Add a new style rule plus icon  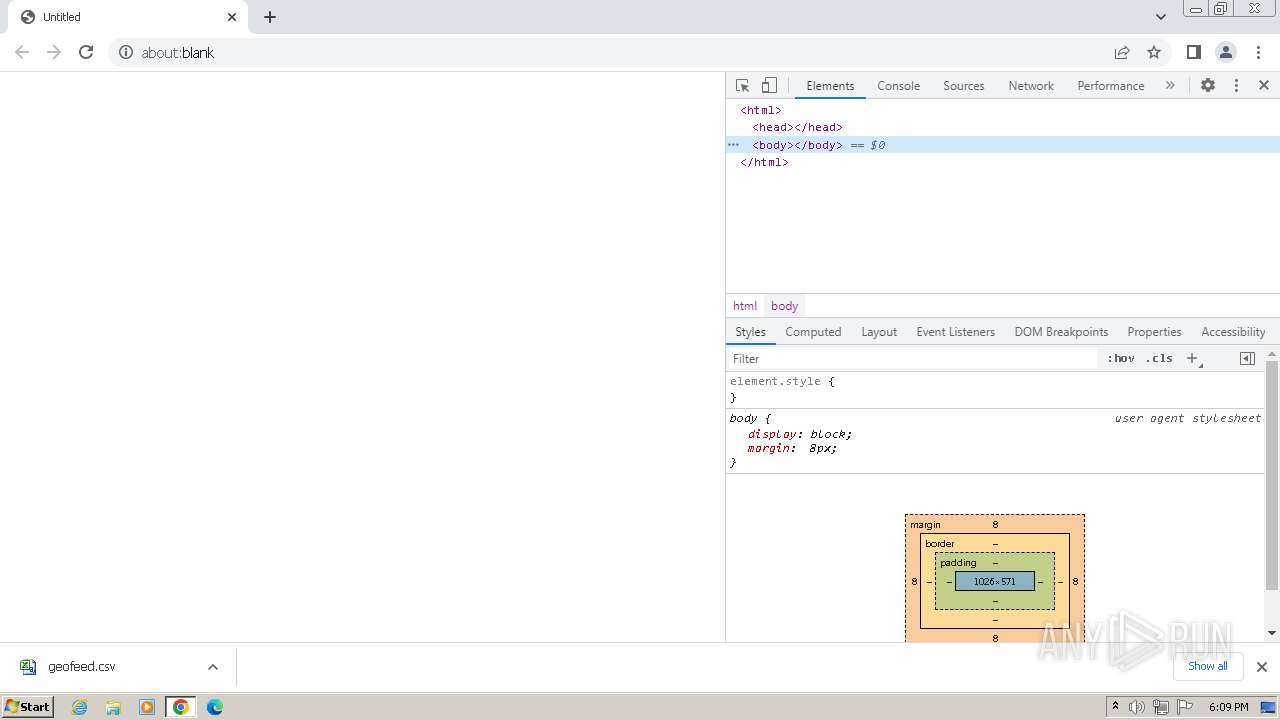pyautogui.click(x=1193, y=358)
